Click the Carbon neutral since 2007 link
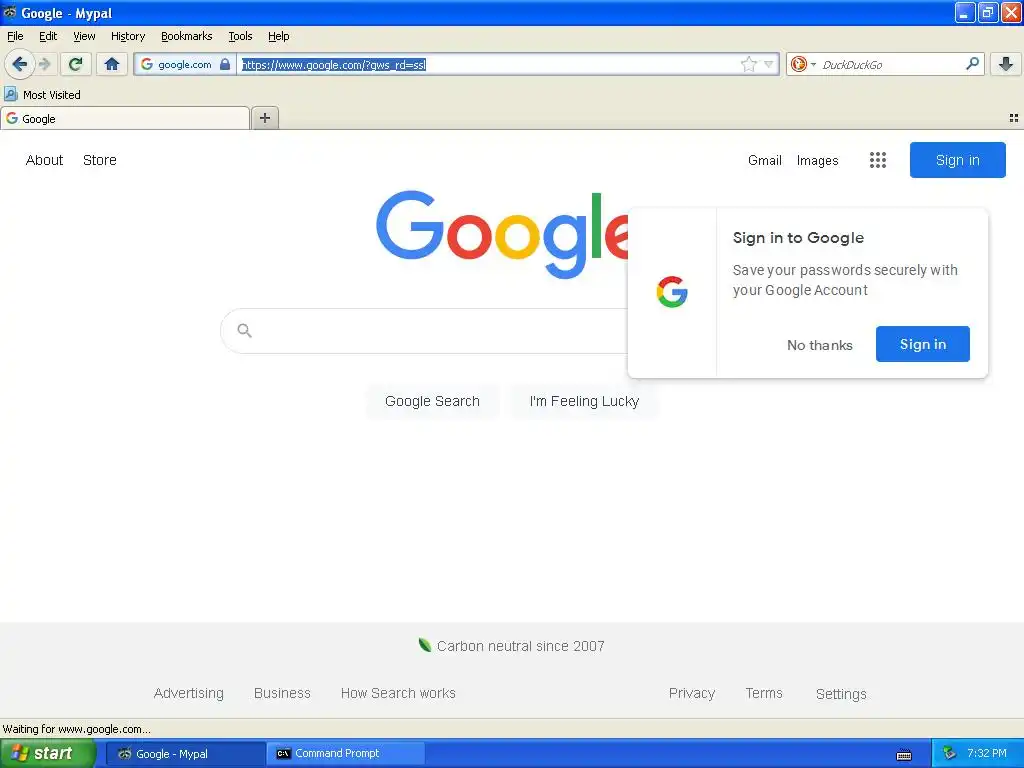The width and height of the screenshot is (1024, 768). coord(520,646)
